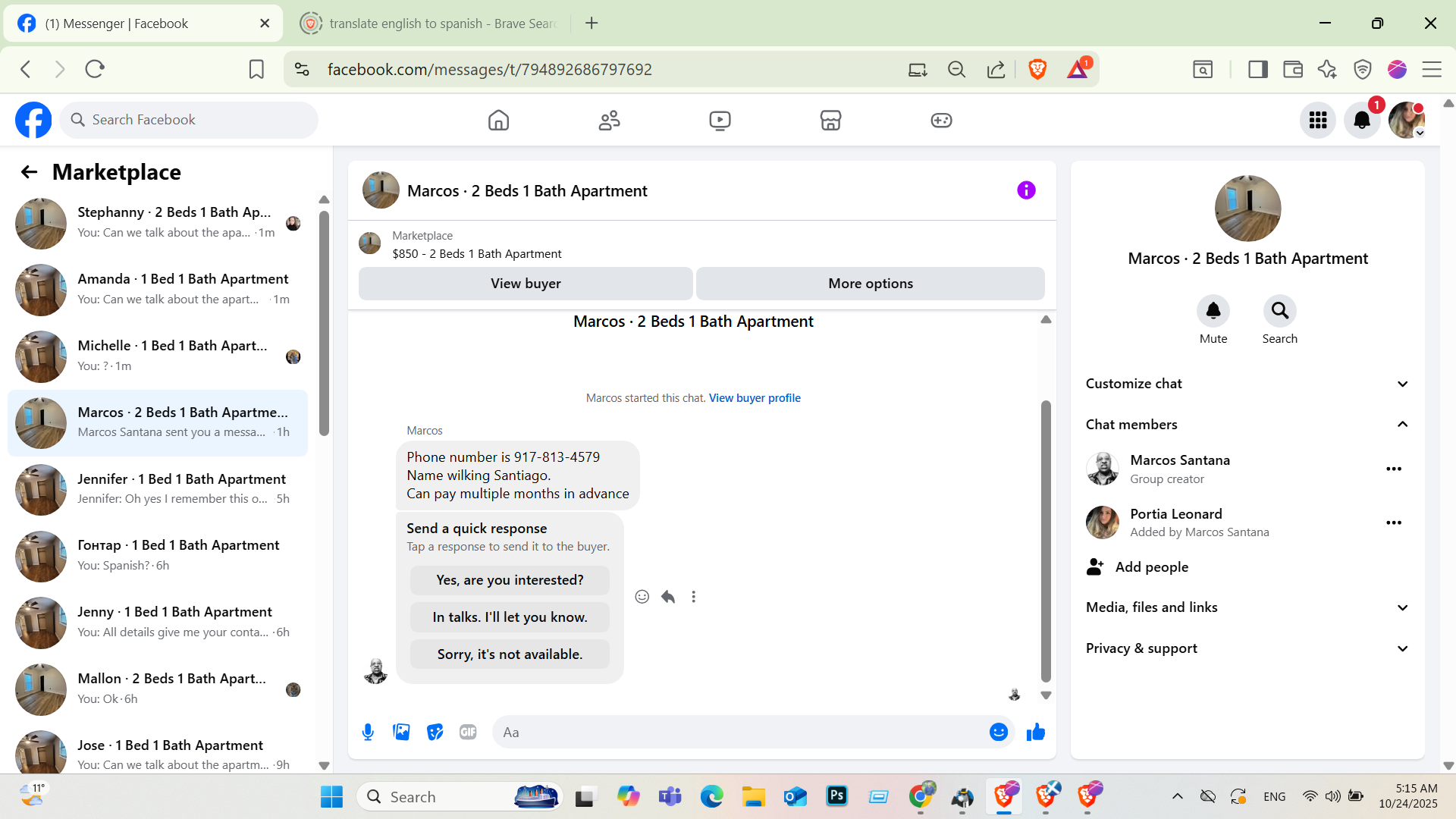
Task: Choose a GIF icon
Action: (468, 732)
